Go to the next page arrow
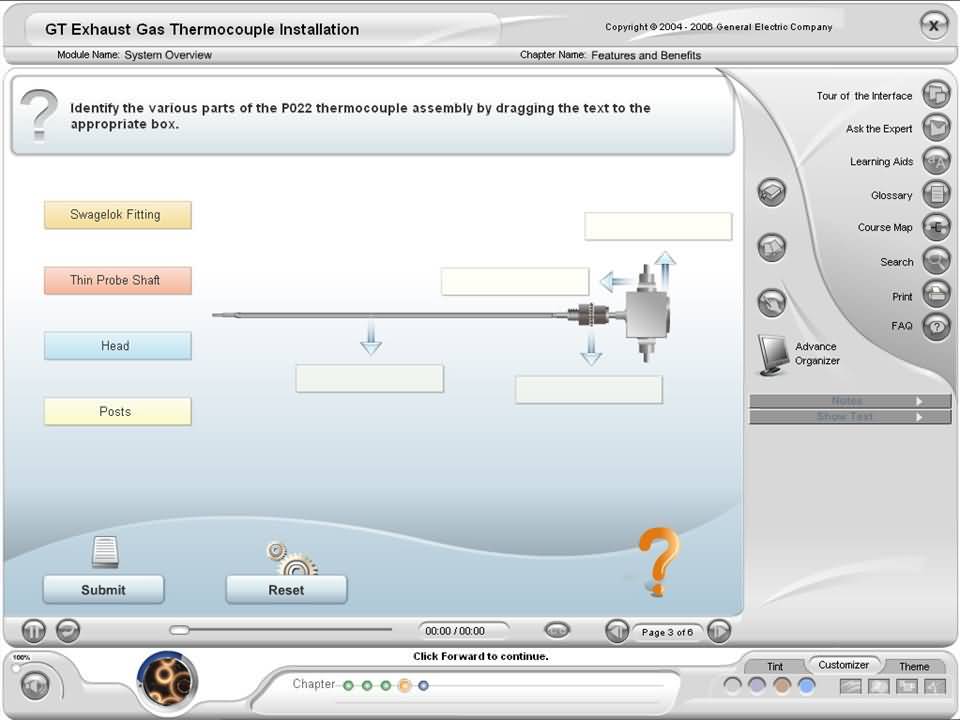Viewport: 960px width, 720px height. [x=719, y=631]
